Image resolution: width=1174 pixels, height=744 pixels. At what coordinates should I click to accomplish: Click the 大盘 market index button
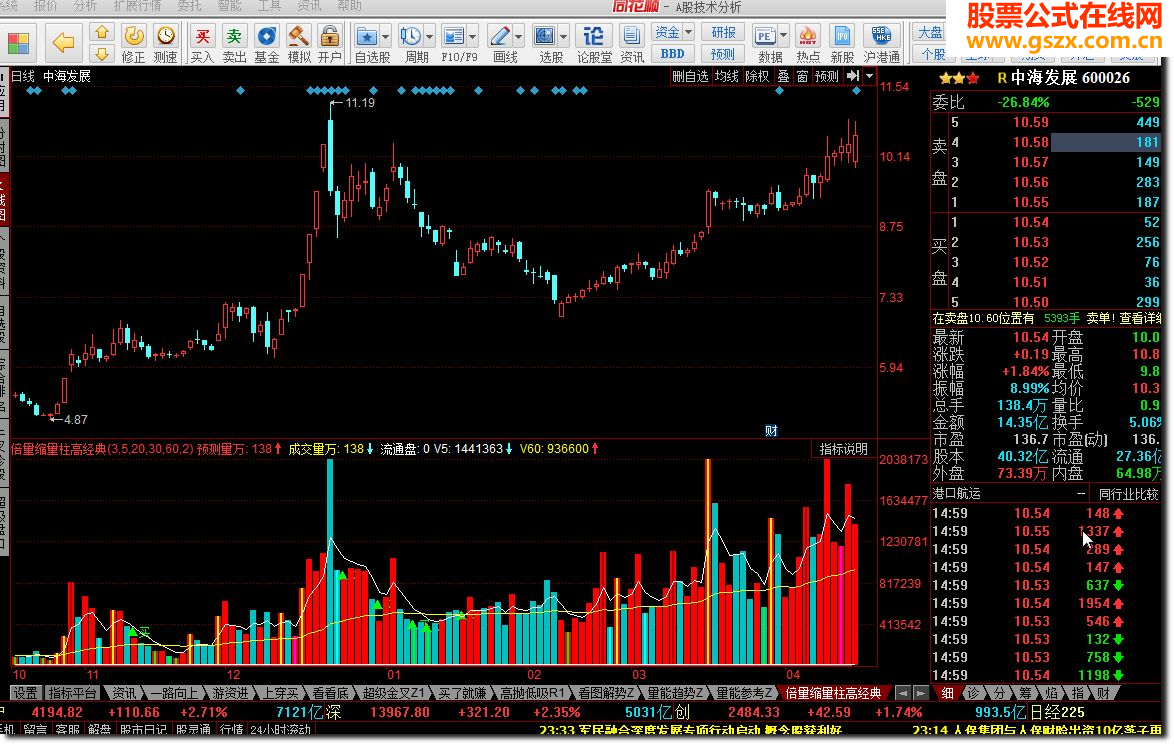click(931, 32)
